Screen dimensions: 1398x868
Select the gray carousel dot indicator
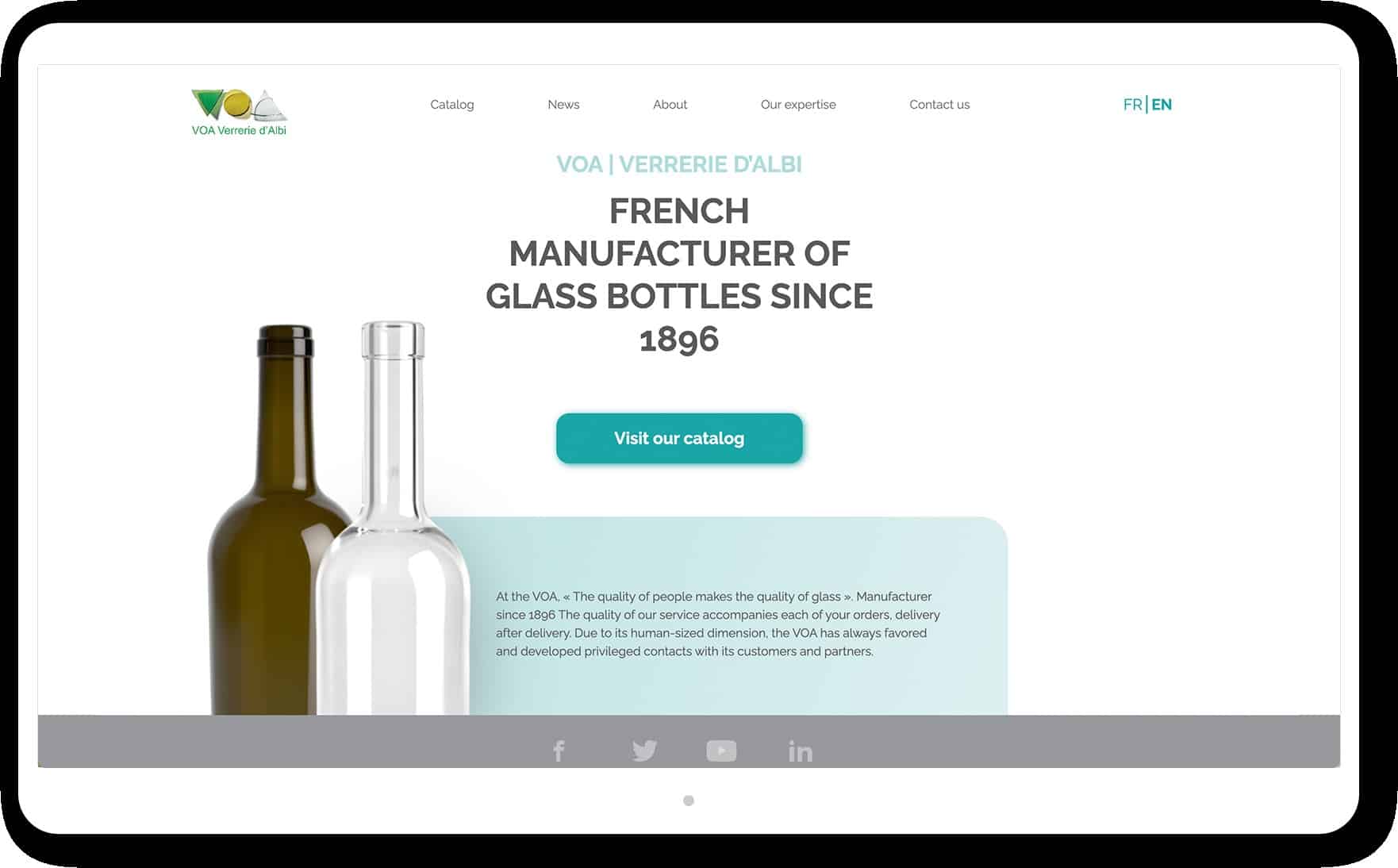[689, 801]
